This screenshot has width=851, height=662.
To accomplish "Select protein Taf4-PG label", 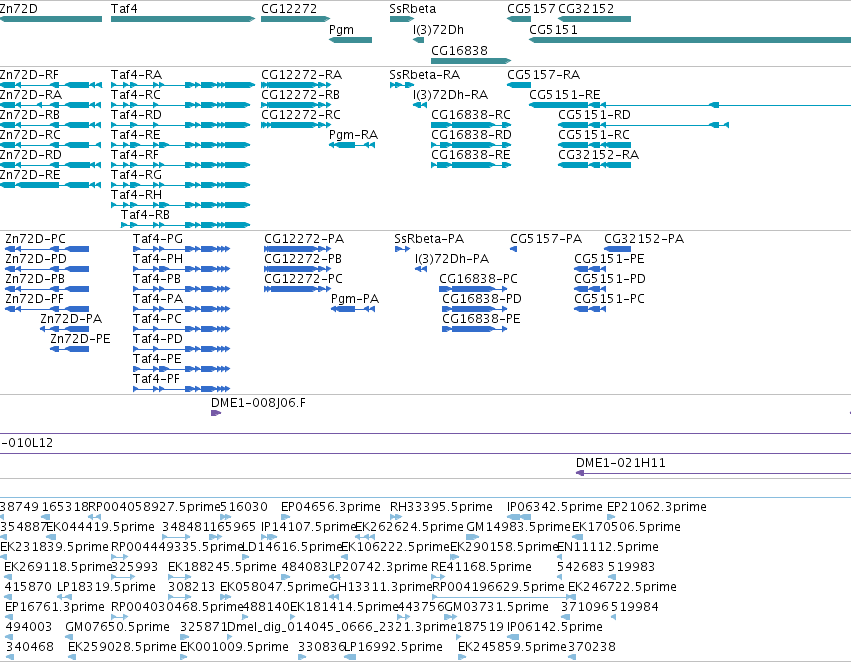I will coord(158,239).
